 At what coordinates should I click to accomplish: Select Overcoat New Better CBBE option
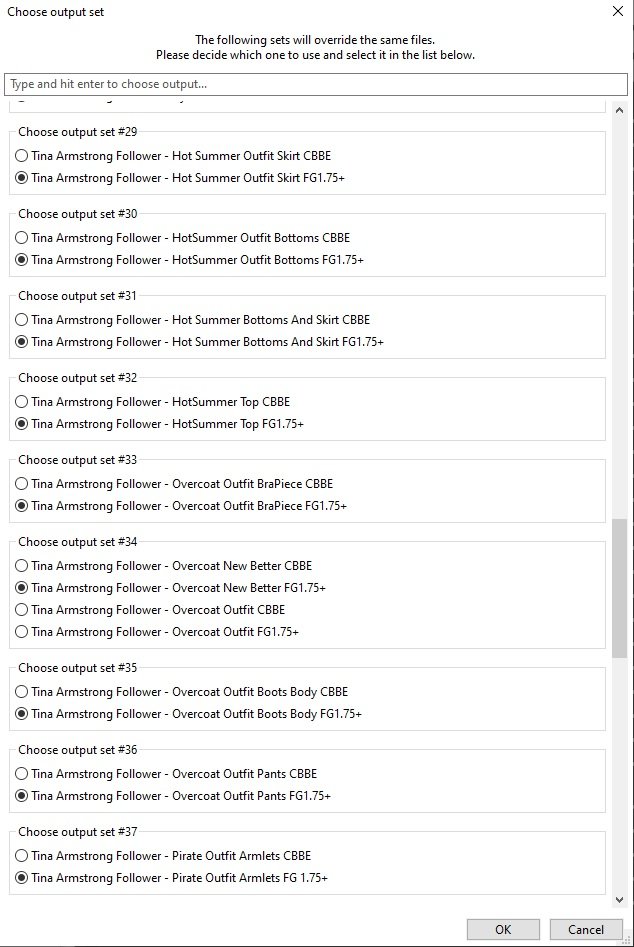(x=22, y=566)
